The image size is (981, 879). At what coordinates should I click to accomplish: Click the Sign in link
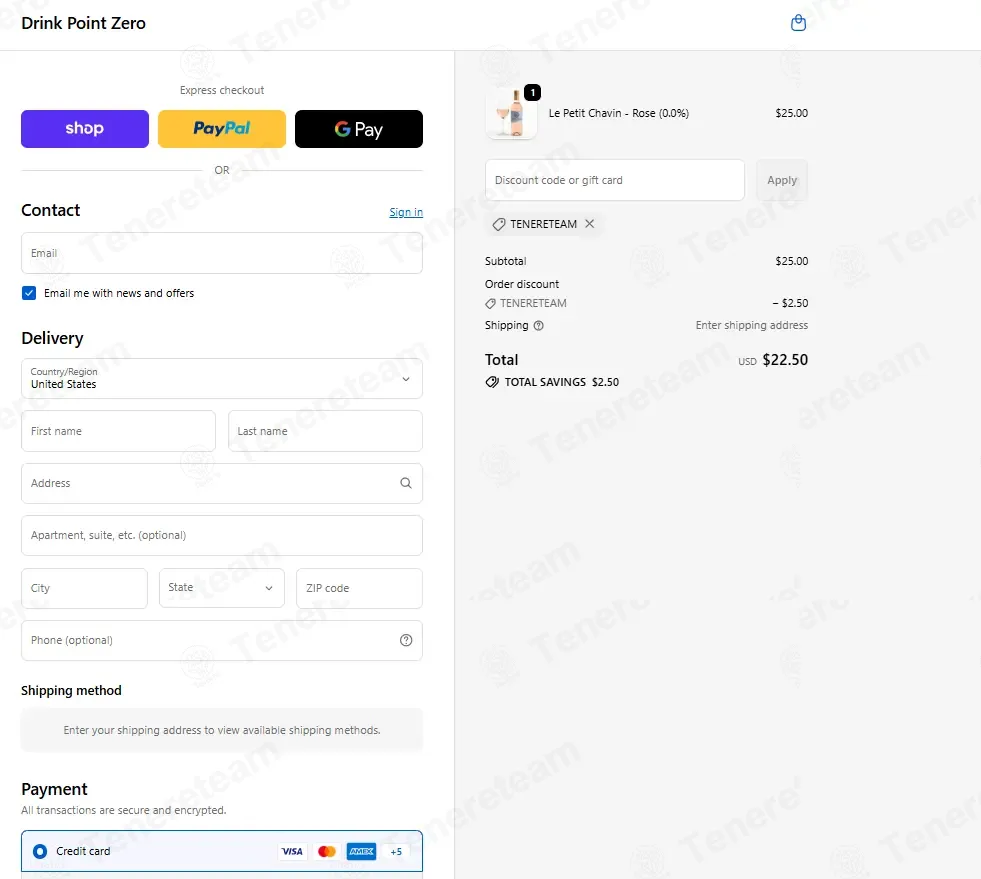[406, 212]
